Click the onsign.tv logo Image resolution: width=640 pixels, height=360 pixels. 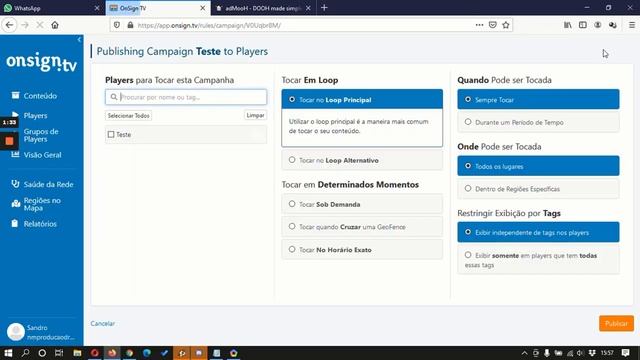click(41, 62)
